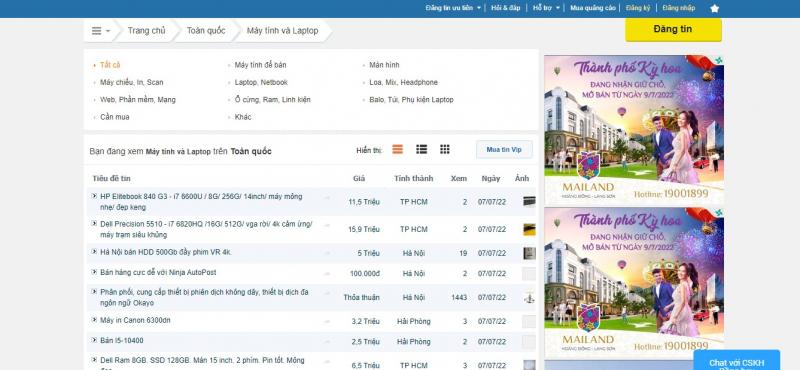Expand the Đăng tin ưu tiên dropdown

click(x=453, y=8)
